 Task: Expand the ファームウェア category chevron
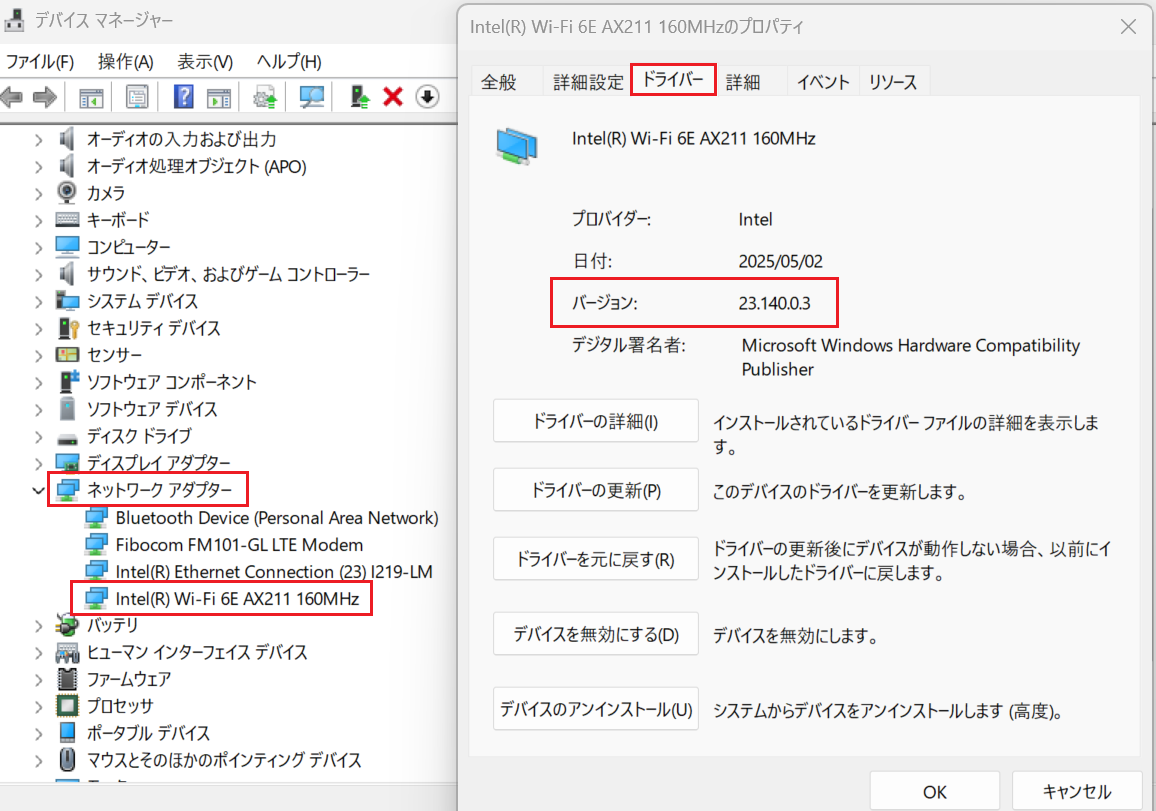pos(38,679)
